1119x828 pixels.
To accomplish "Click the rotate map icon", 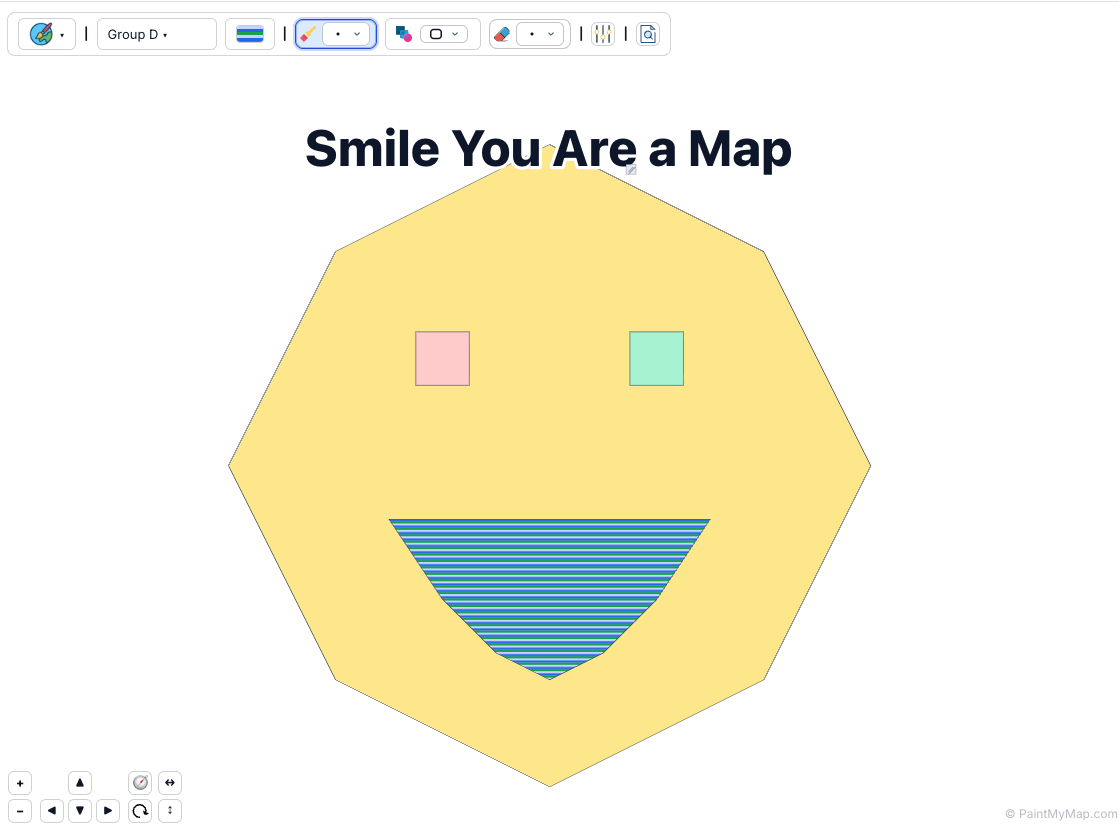I will point(140,811).
